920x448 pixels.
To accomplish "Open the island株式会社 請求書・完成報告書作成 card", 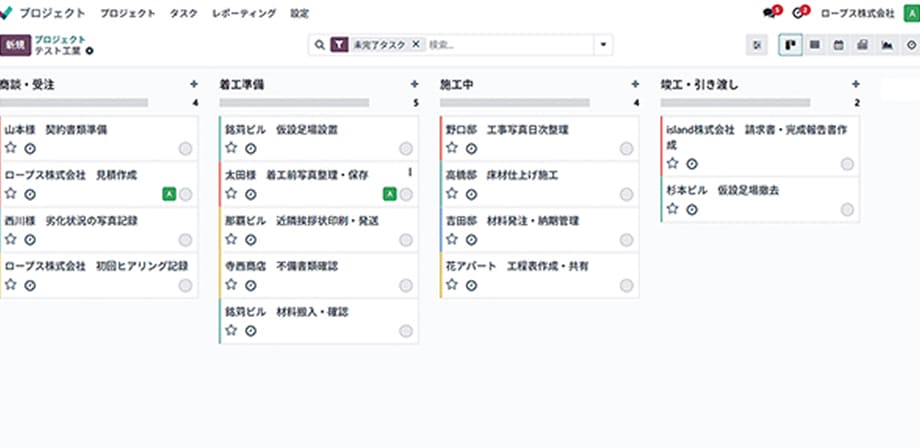I will click(x=760, y=146).
